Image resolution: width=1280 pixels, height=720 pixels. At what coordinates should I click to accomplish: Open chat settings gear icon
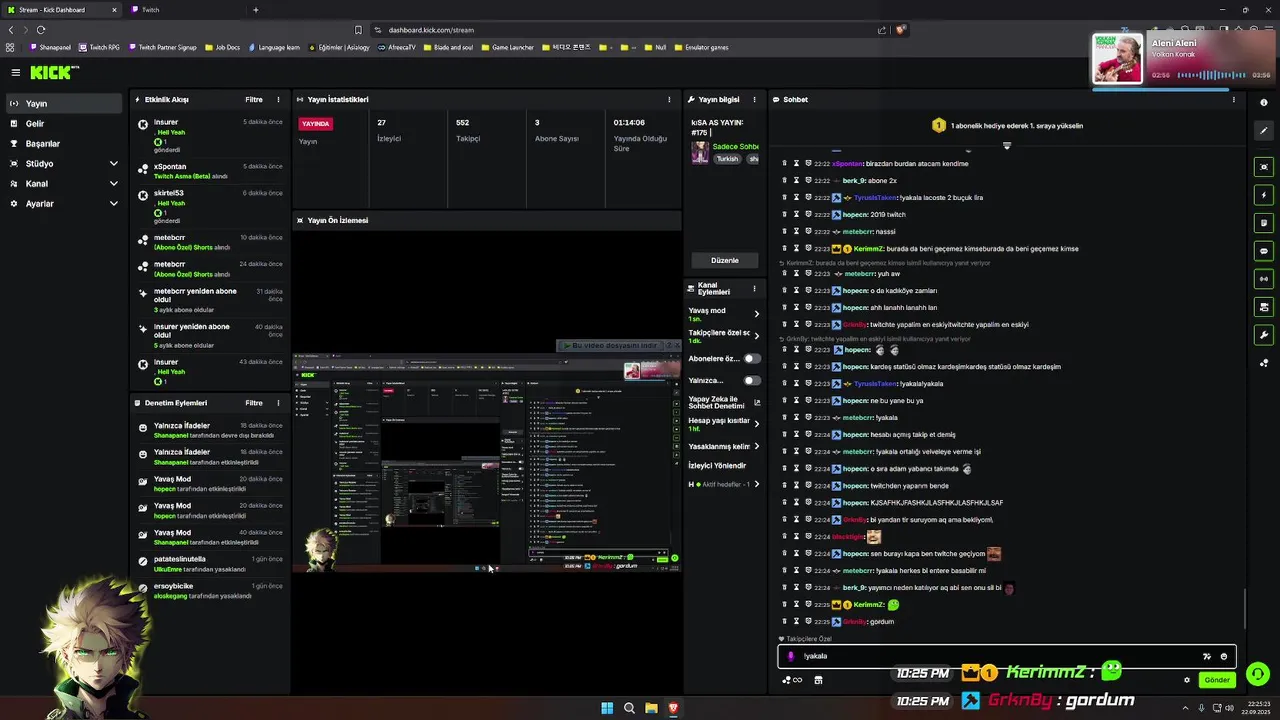(1187, 680)
